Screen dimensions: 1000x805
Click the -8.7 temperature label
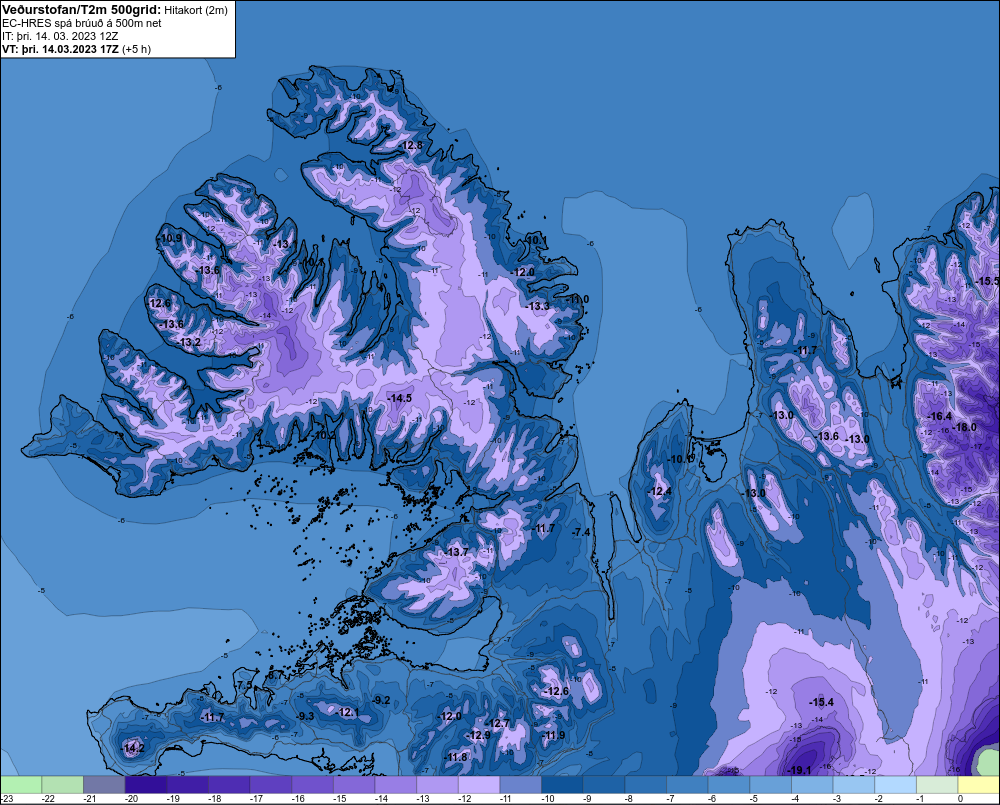tap(275, 675)
